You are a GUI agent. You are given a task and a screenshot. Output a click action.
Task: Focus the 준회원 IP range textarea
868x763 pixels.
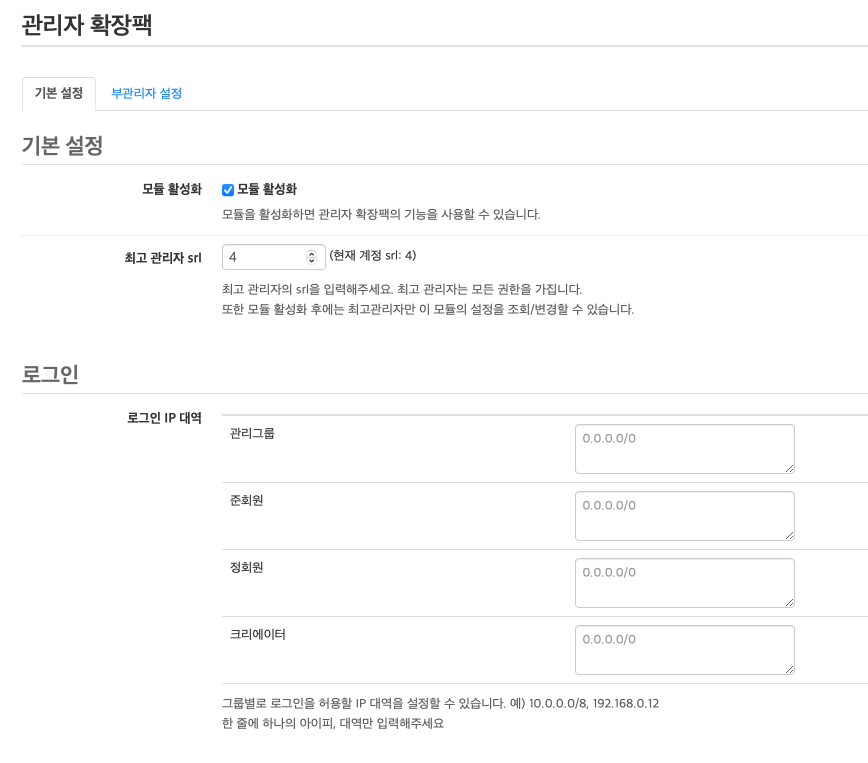[684, 515]
